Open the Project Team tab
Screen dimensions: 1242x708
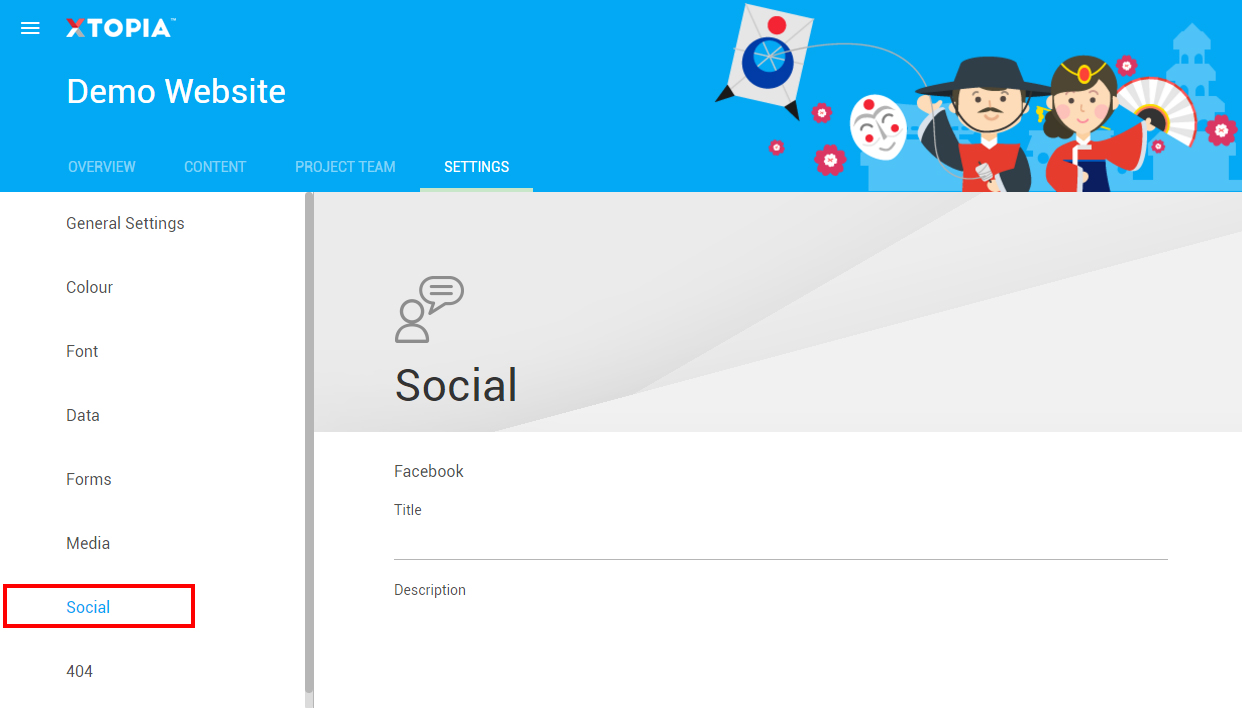pyautogui.click(x=345, y=167)
